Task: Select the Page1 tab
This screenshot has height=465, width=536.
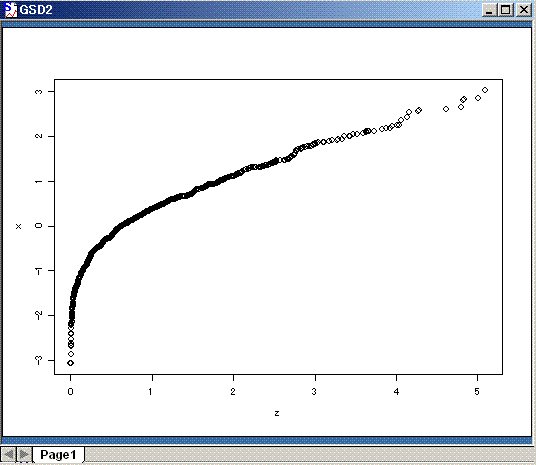Action: click(x=58, y=454)
